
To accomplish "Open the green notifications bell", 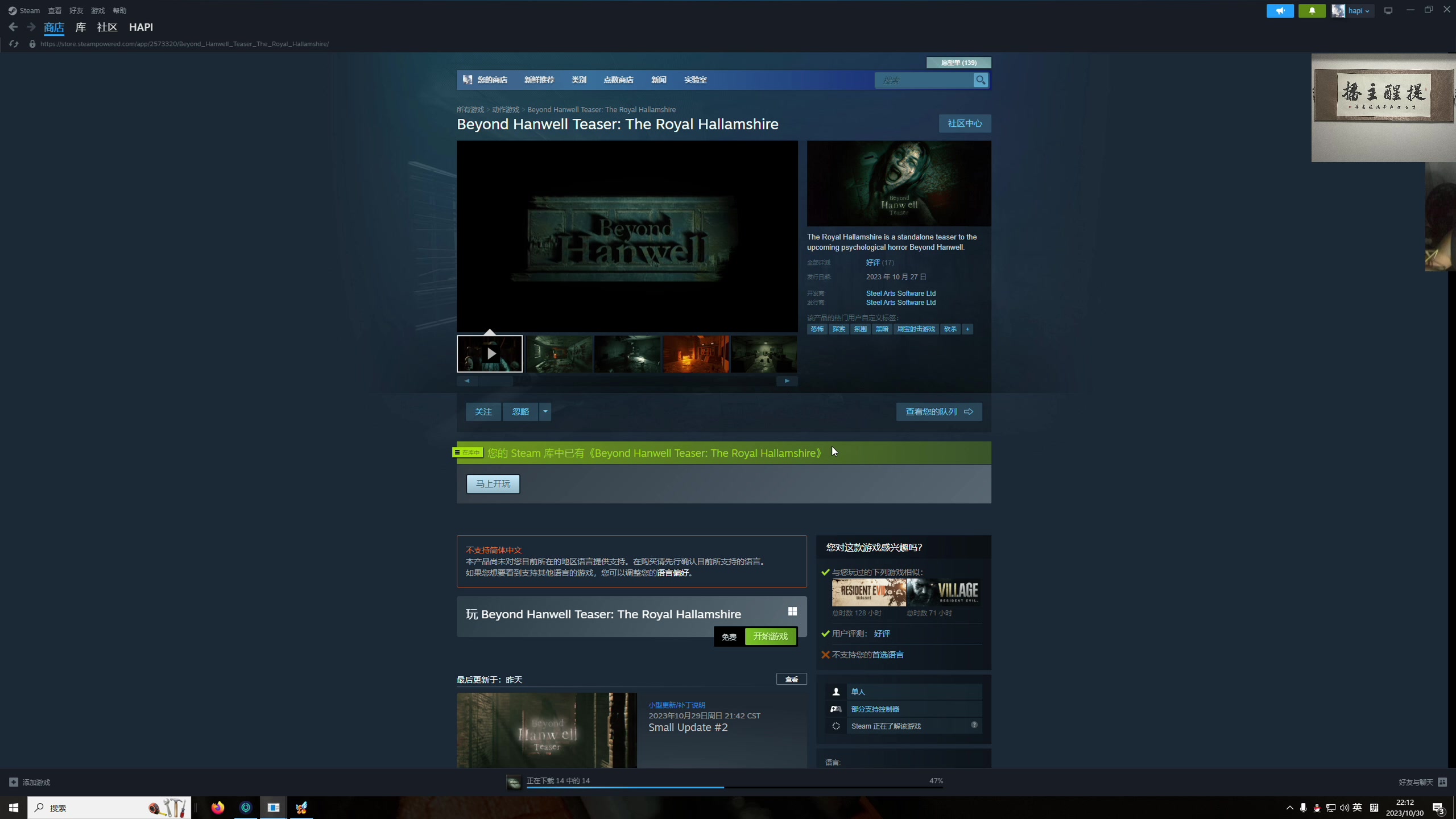I will click(1312, 11).
